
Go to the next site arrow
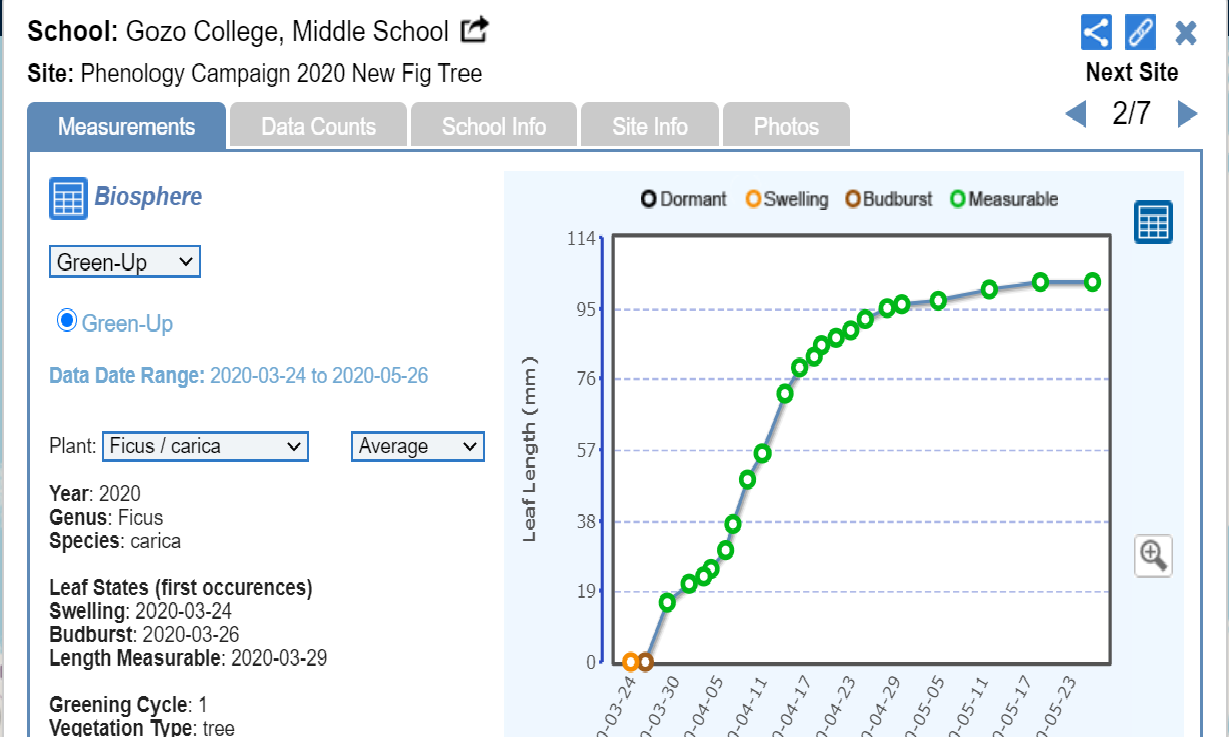[x=1187, y=114]
